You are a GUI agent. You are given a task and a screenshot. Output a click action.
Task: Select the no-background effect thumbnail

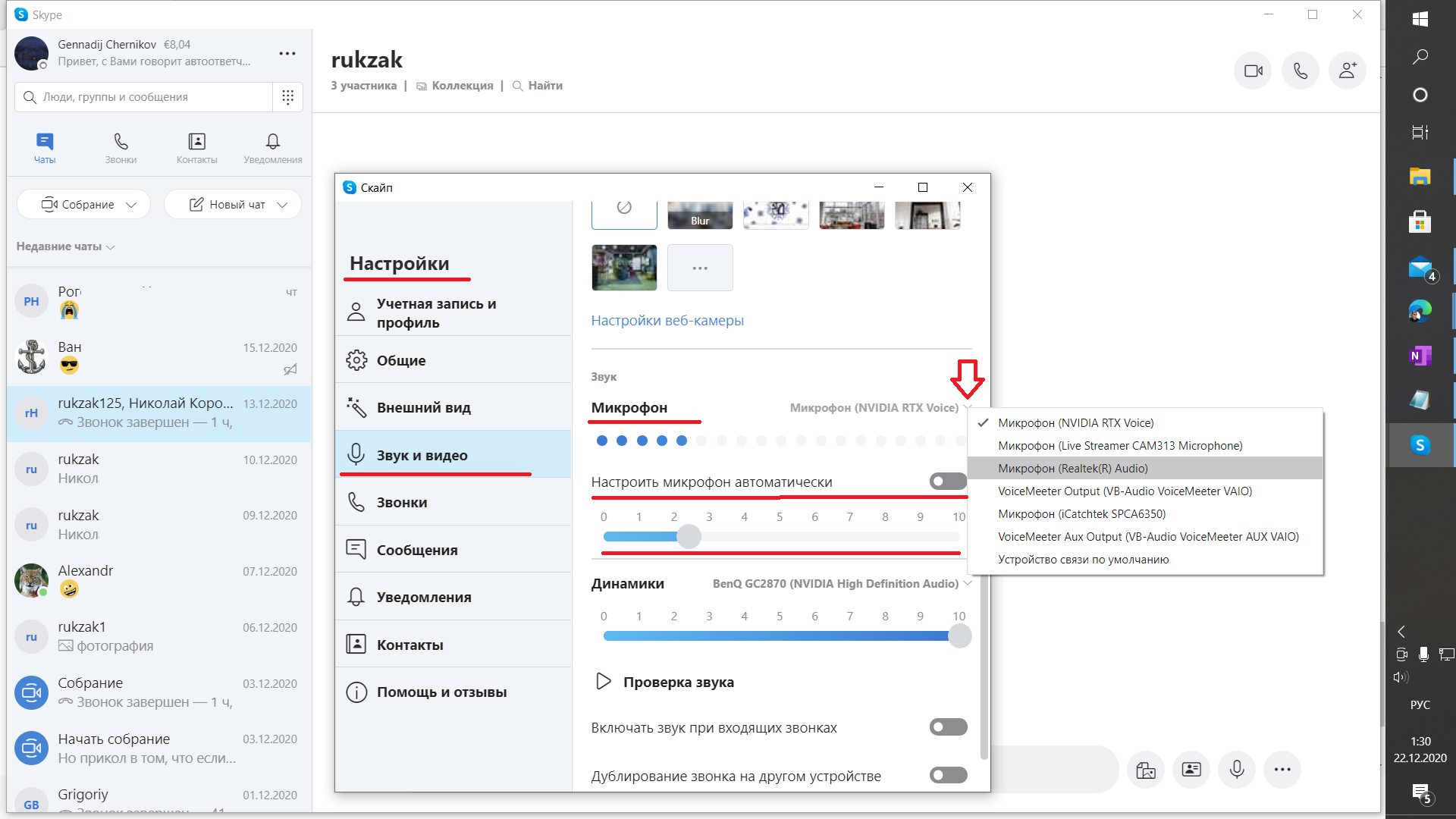pyautogui.click(x=624, y=215)
